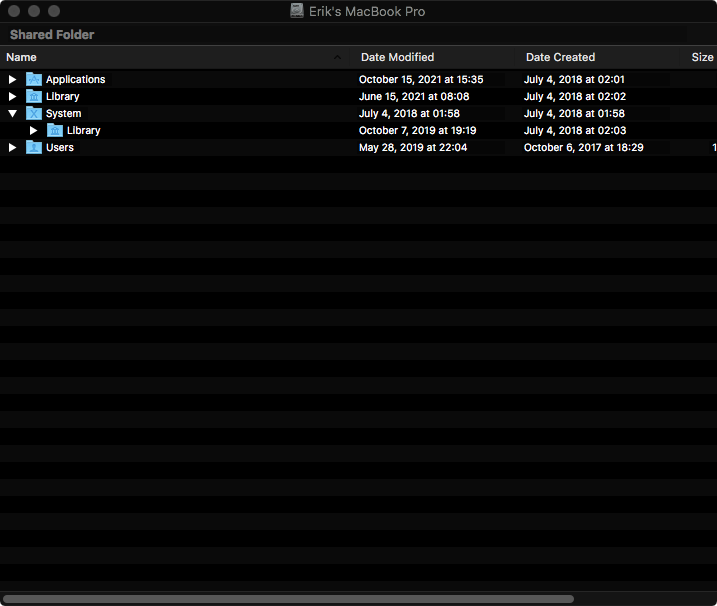Click 'July 4, 2018 at 02:02' created date
This screenshot has width=717, height=606.
(575, 97)
